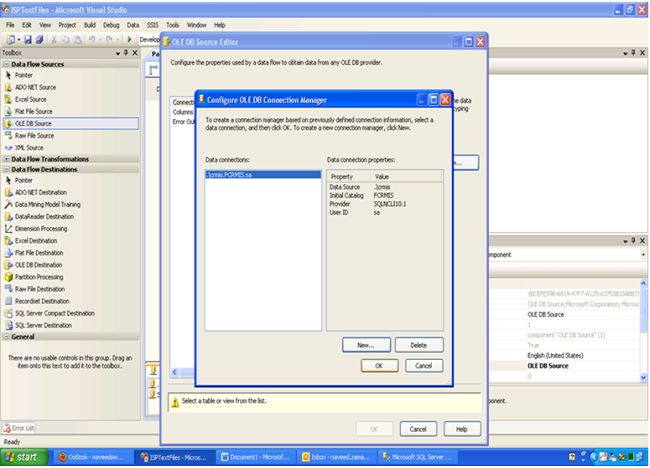
Task: Click Delete in Connection Manager dialog
Action: point(419,345)
